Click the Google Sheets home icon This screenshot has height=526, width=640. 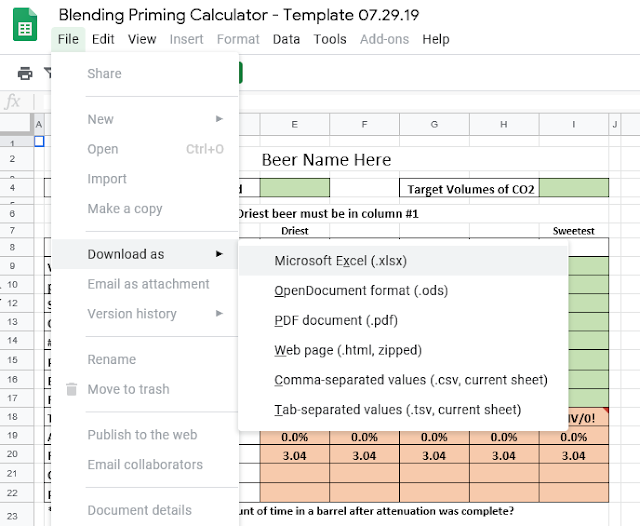point(25,24)
